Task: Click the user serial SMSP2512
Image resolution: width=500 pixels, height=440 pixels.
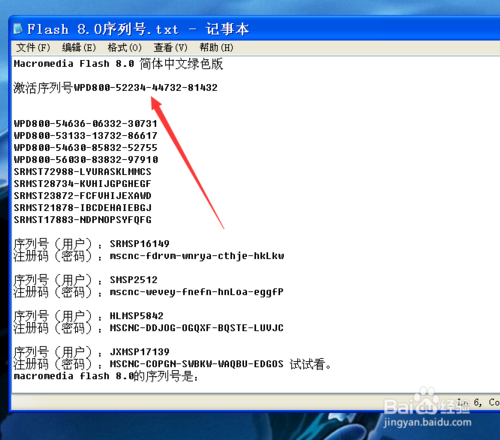Action: [134, 280]
